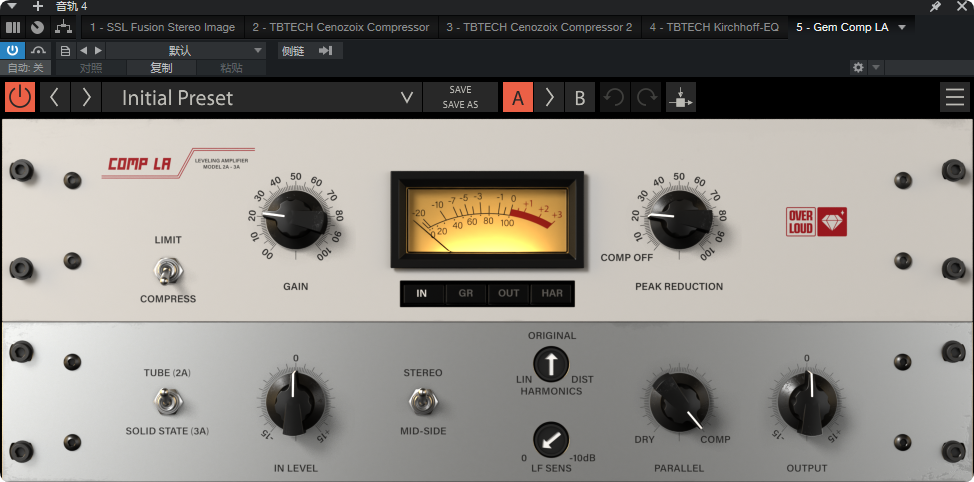Image resolution: width=974 pixels, height=482 pixels.
Task: Select the A comparison slot
Action: (x=518, y=98)
